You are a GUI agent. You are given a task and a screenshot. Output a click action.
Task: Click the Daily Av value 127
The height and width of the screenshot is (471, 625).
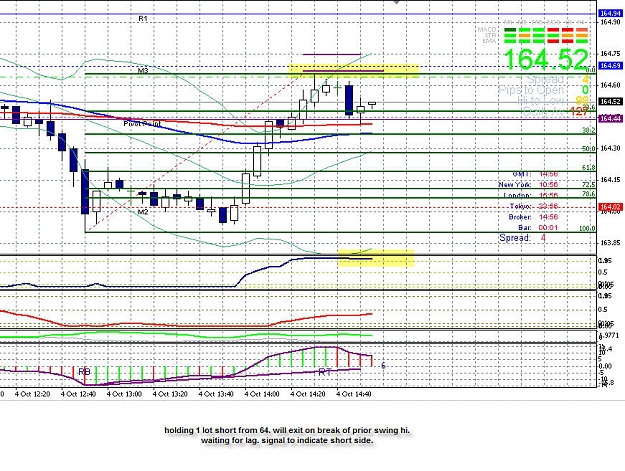pos(579,111)
